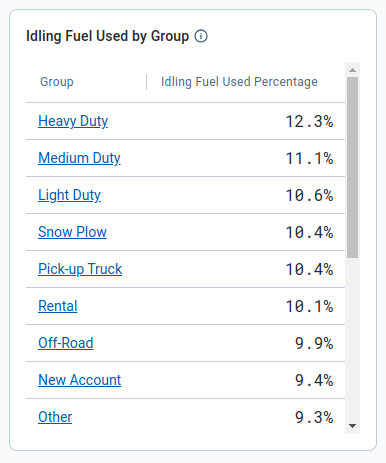The image size is (386, 463).
Task: Open the Heavy Duty group link
Action: (x=73, y=121)
